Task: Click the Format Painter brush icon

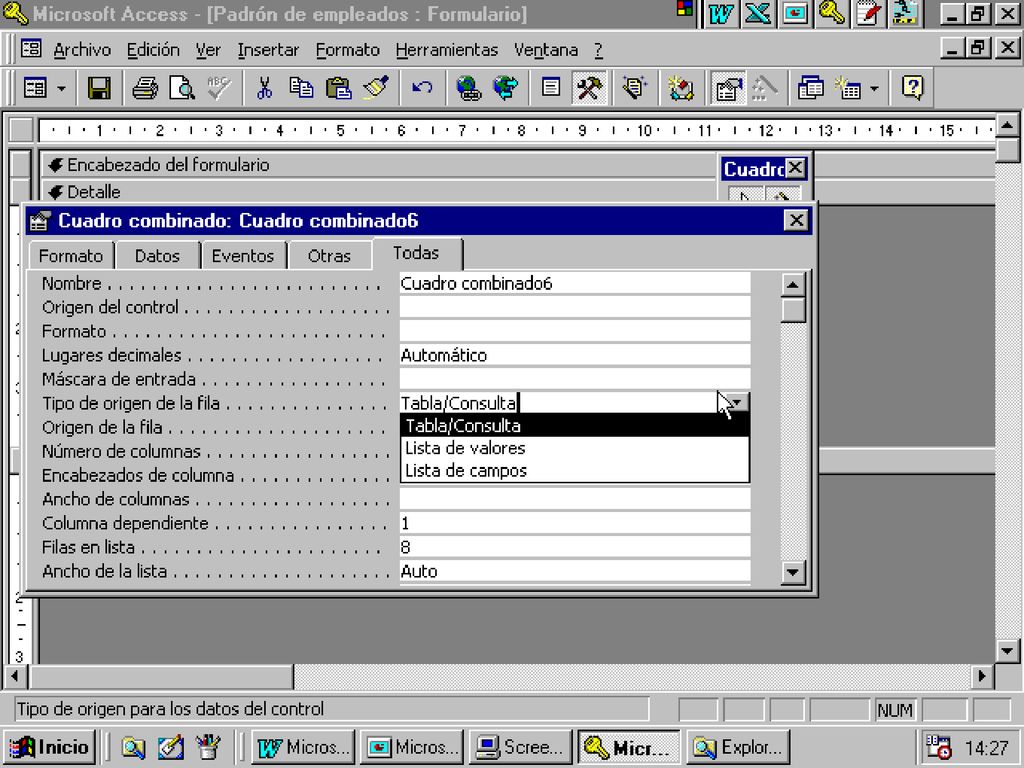Action: coord(376,88)
